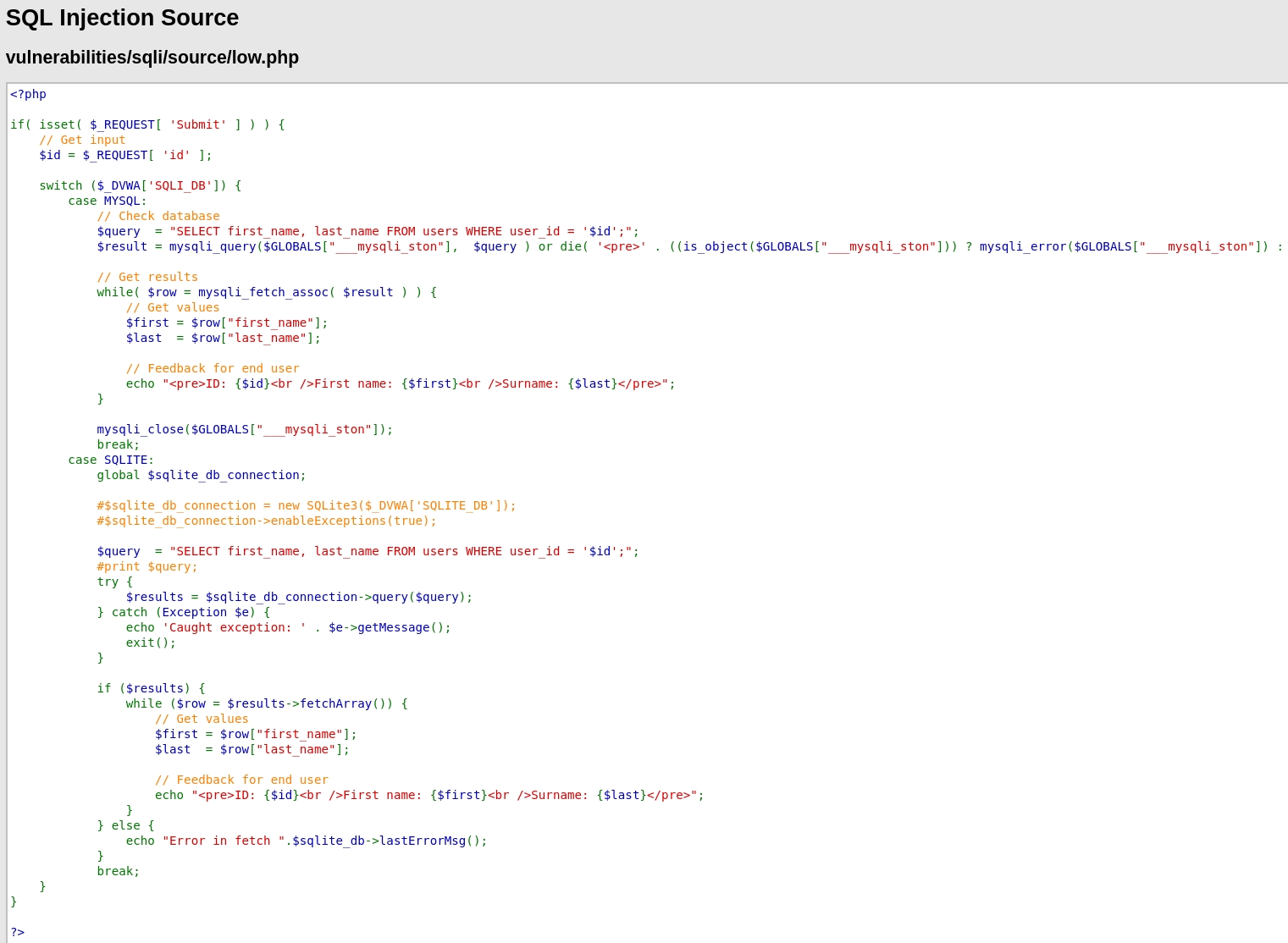Click the switch $_DVWA SQLI_DB line

(x=140, y=185)
